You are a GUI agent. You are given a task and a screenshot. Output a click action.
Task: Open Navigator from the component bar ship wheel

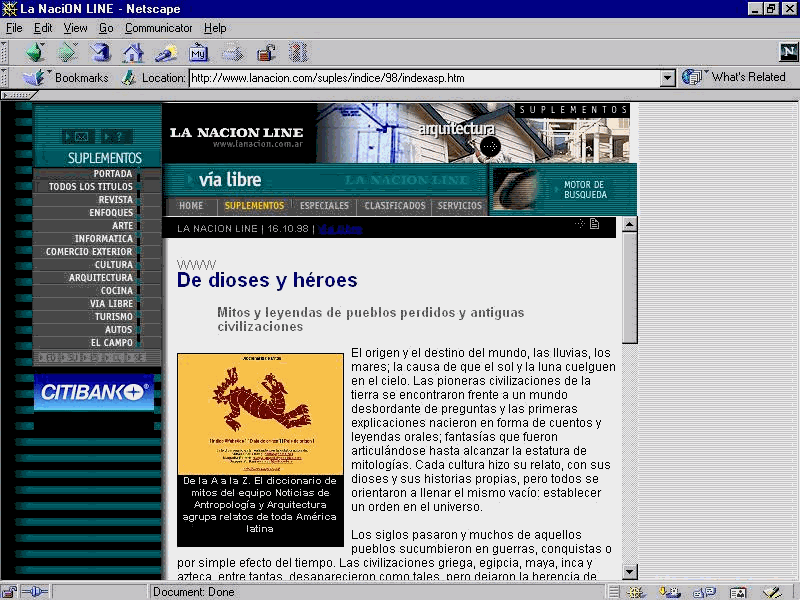[636, 592]
